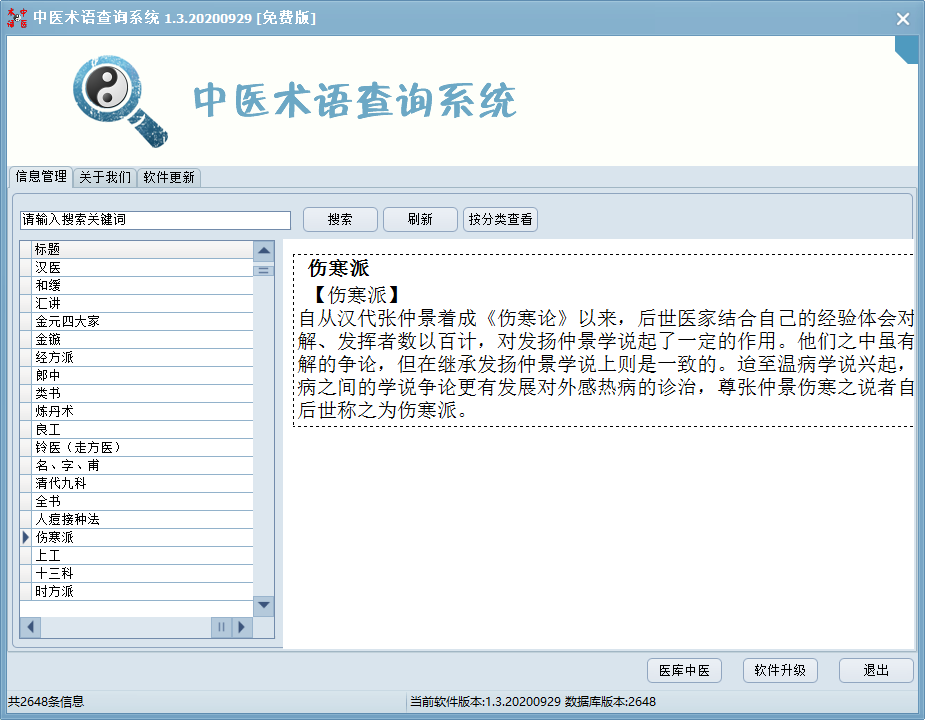Click the list scroll-down arrow
Image resolution: width=925 pixels, height=720 pixels.
(x=264, y=605)
